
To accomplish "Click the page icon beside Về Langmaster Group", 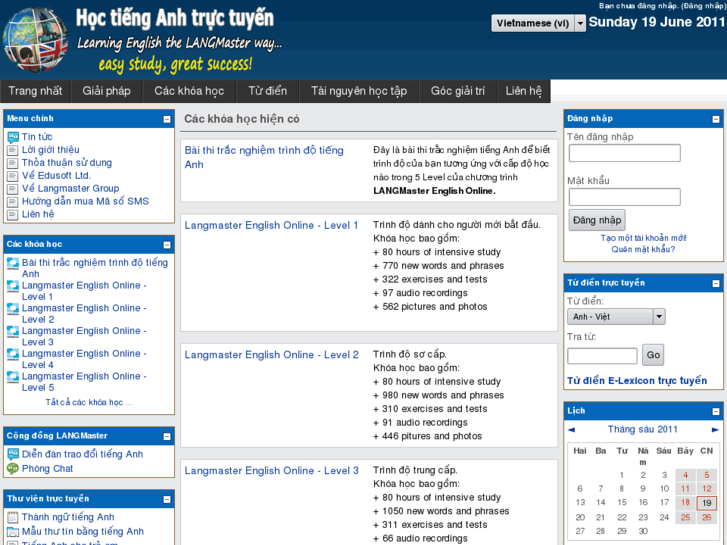I will pyautogui.click(x=13, y=189).
